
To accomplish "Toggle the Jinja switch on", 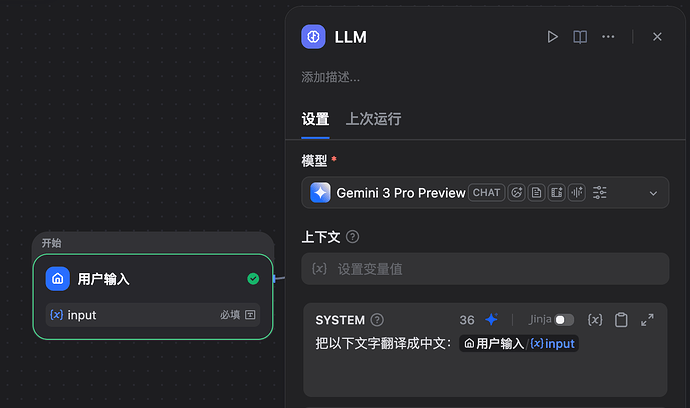I will (x=564, y=320).
